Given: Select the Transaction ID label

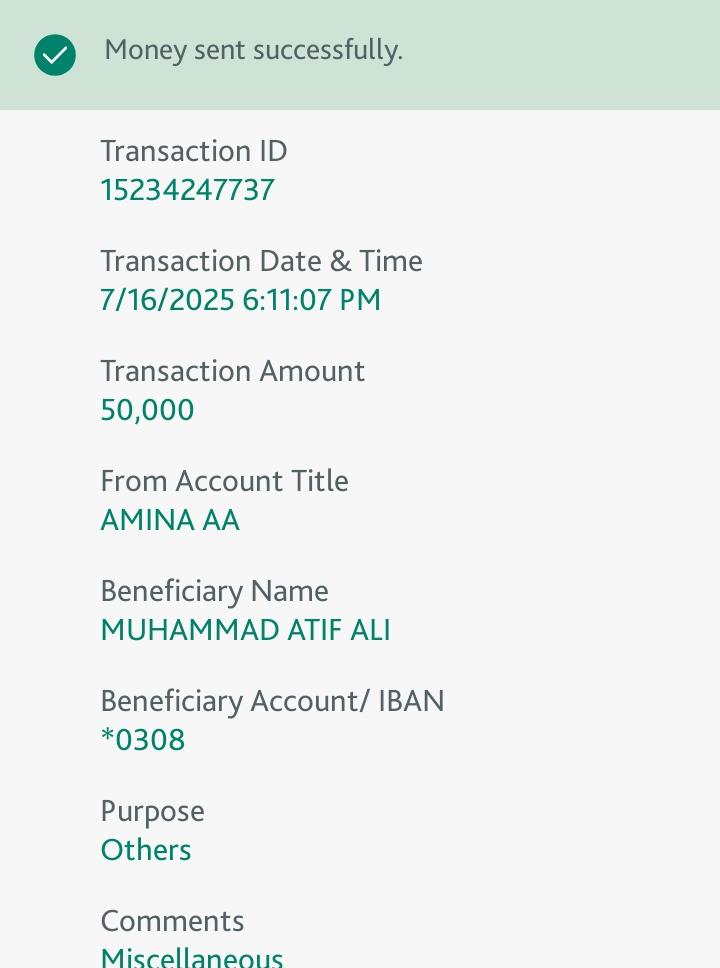Looking at the screenshot, I should point(193,151).
